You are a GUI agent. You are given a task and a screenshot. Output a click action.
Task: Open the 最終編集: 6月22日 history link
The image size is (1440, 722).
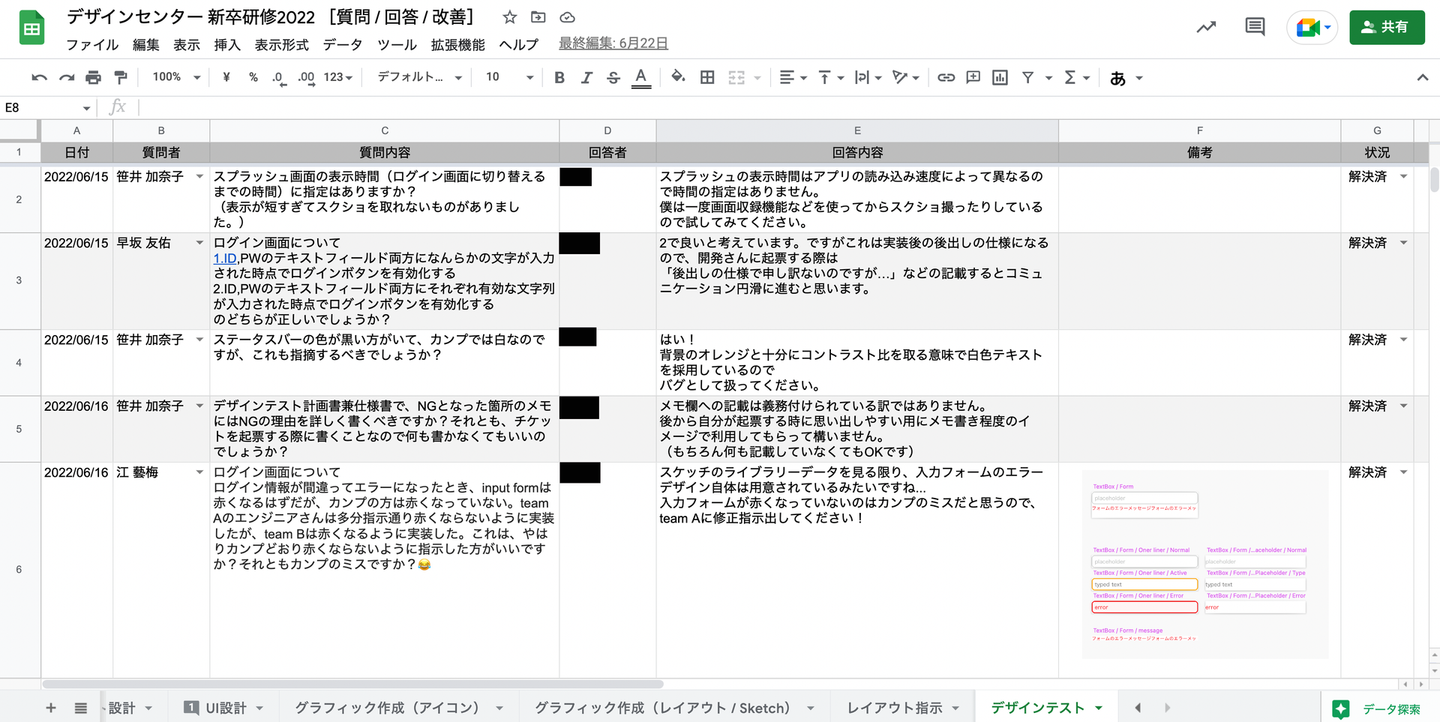pos(614,44)
